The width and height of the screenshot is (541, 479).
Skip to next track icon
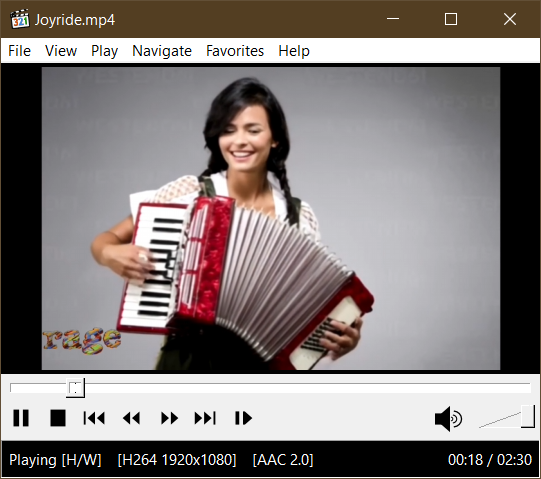pyautogui.click(x=205, y=418)
